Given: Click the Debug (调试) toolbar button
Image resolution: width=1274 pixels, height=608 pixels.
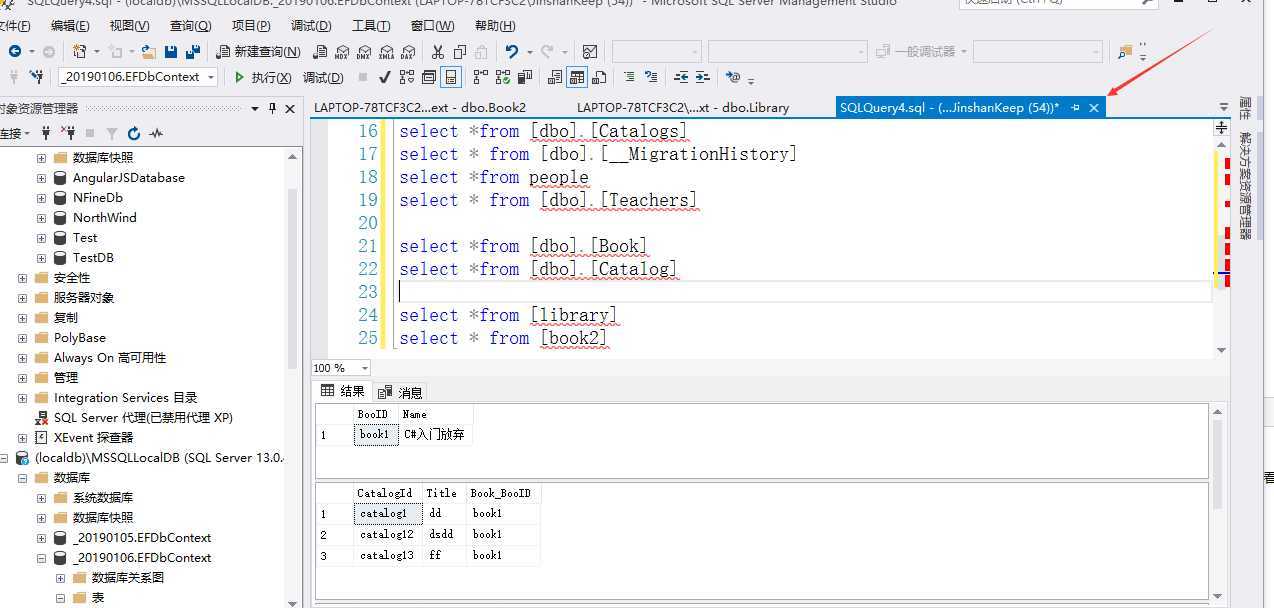Looking at the screenshot, I should click(x=322, y=77).
